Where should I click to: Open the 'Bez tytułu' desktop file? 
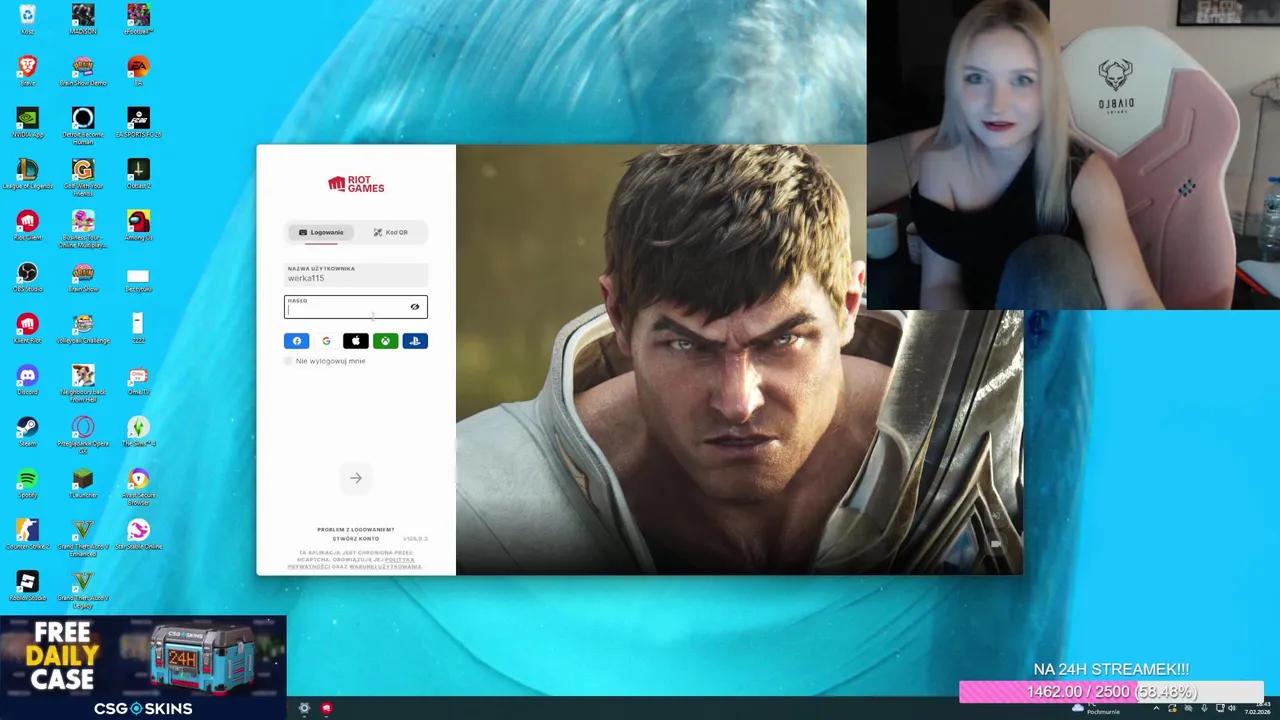(x=138, y=280)
